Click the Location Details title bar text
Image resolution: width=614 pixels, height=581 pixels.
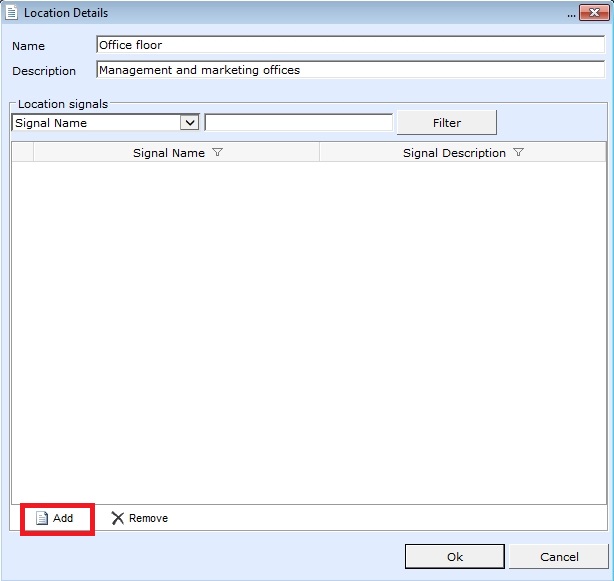66,13
